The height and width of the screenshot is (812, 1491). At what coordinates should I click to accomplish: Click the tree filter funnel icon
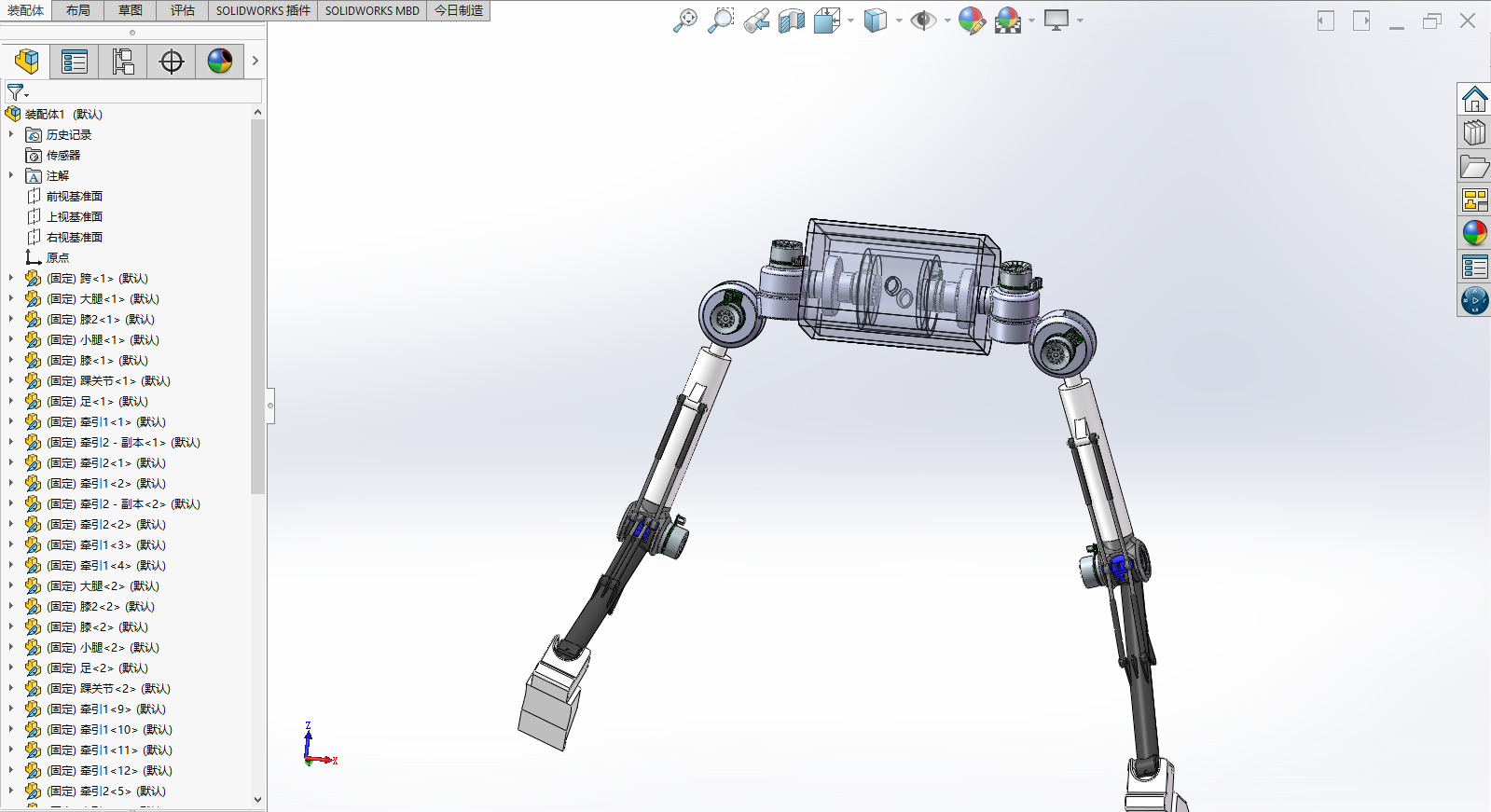(x=17, y=92)
